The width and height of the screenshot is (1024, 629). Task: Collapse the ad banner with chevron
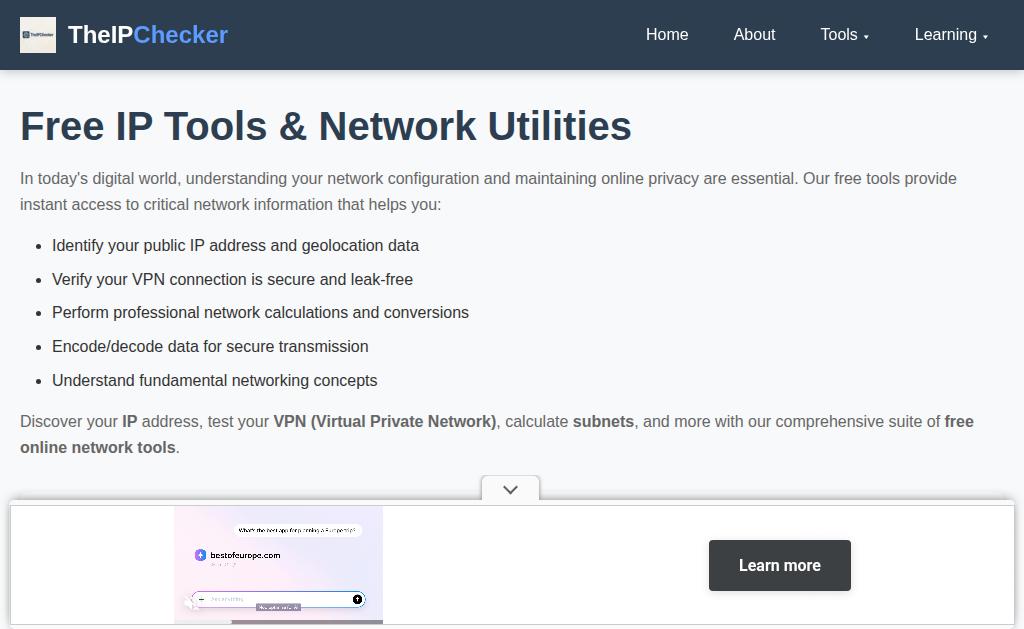(x=510, y=489)
